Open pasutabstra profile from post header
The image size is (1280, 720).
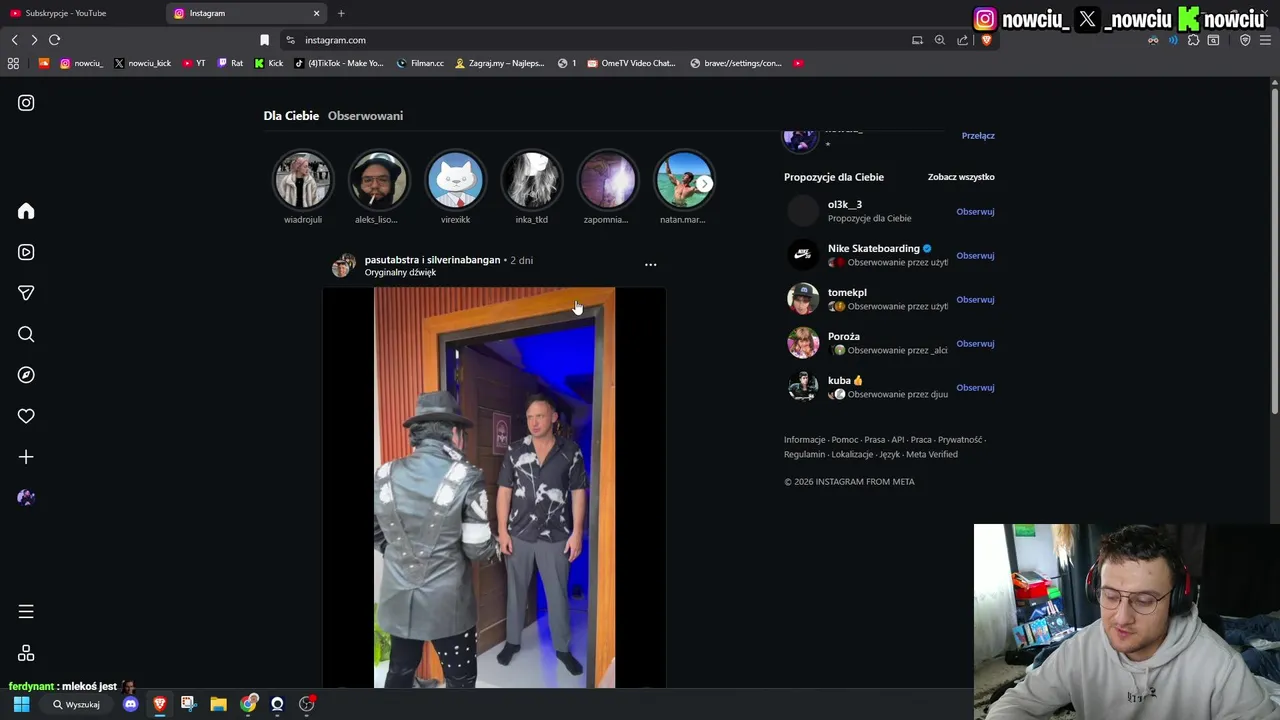[x=392, y=260]
